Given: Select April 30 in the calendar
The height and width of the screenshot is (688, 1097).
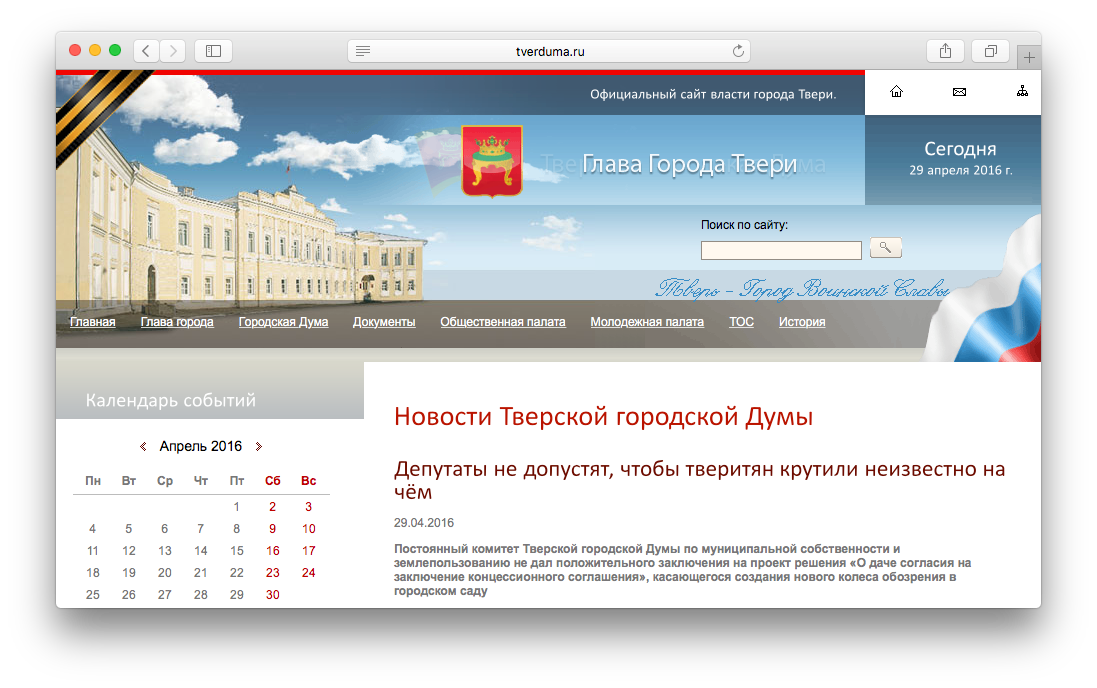Looking at the screenshot, I should pyautogui.click(x=272, y=595).
